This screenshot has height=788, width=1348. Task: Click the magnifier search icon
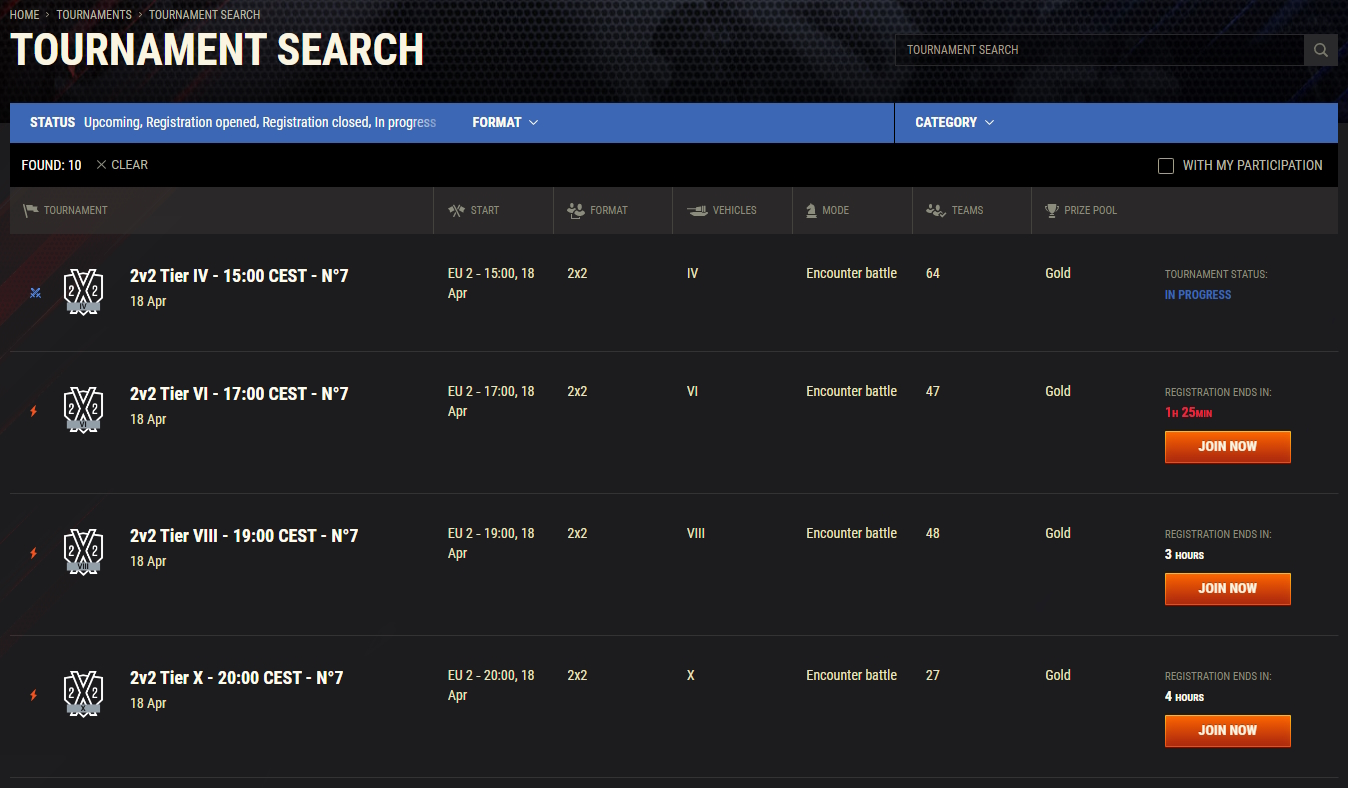click(1321, 50)
